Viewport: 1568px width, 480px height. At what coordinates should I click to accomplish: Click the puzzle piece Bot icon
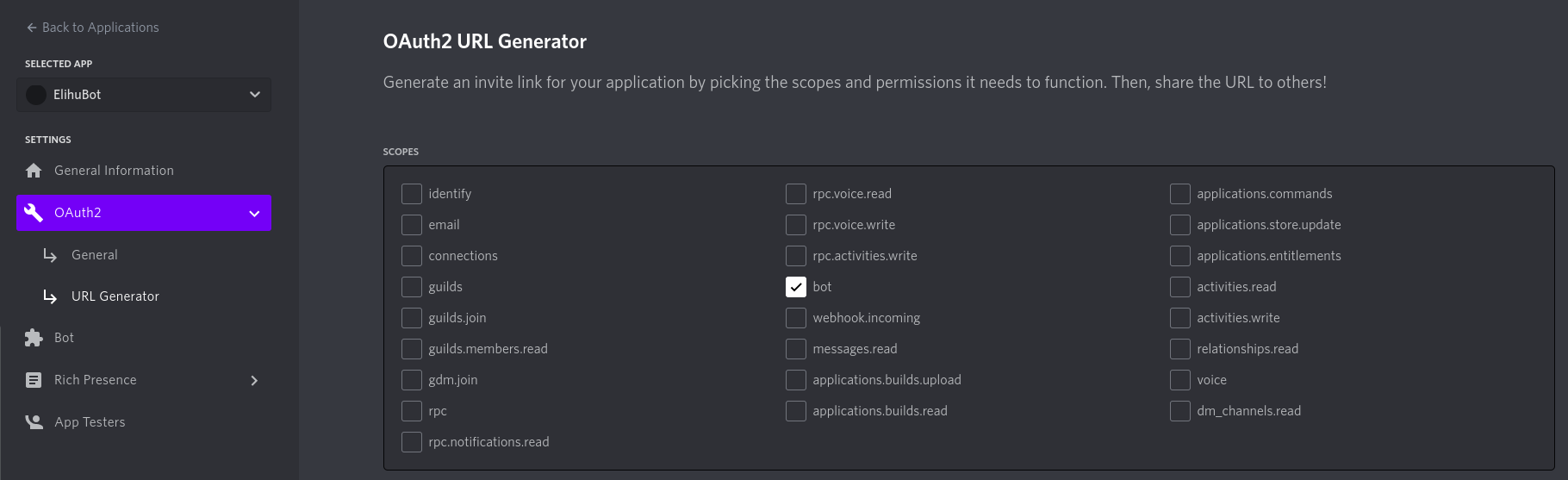click(34, 338)
